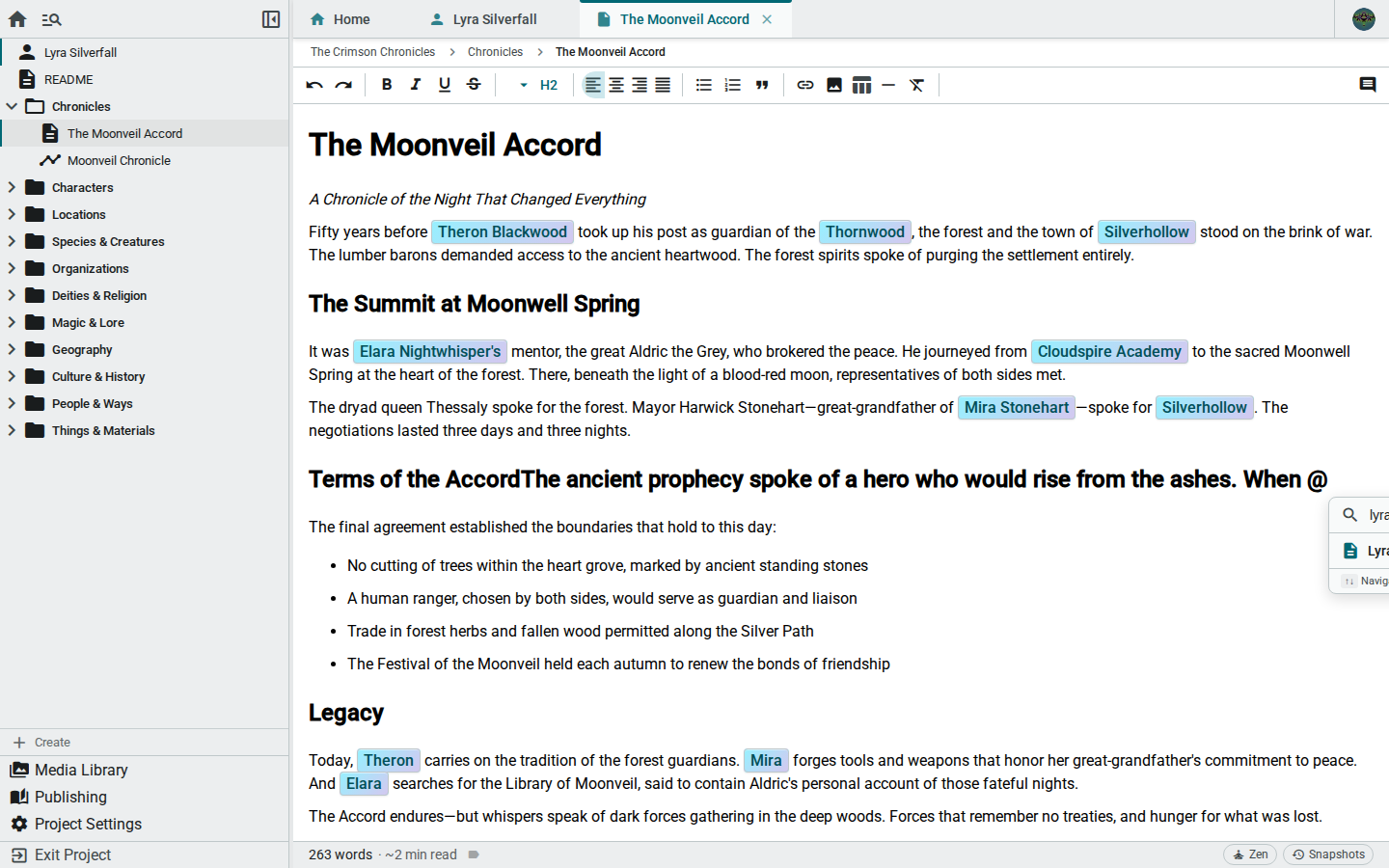
Task: Toggle bold formatting
Action: point(387,85)
